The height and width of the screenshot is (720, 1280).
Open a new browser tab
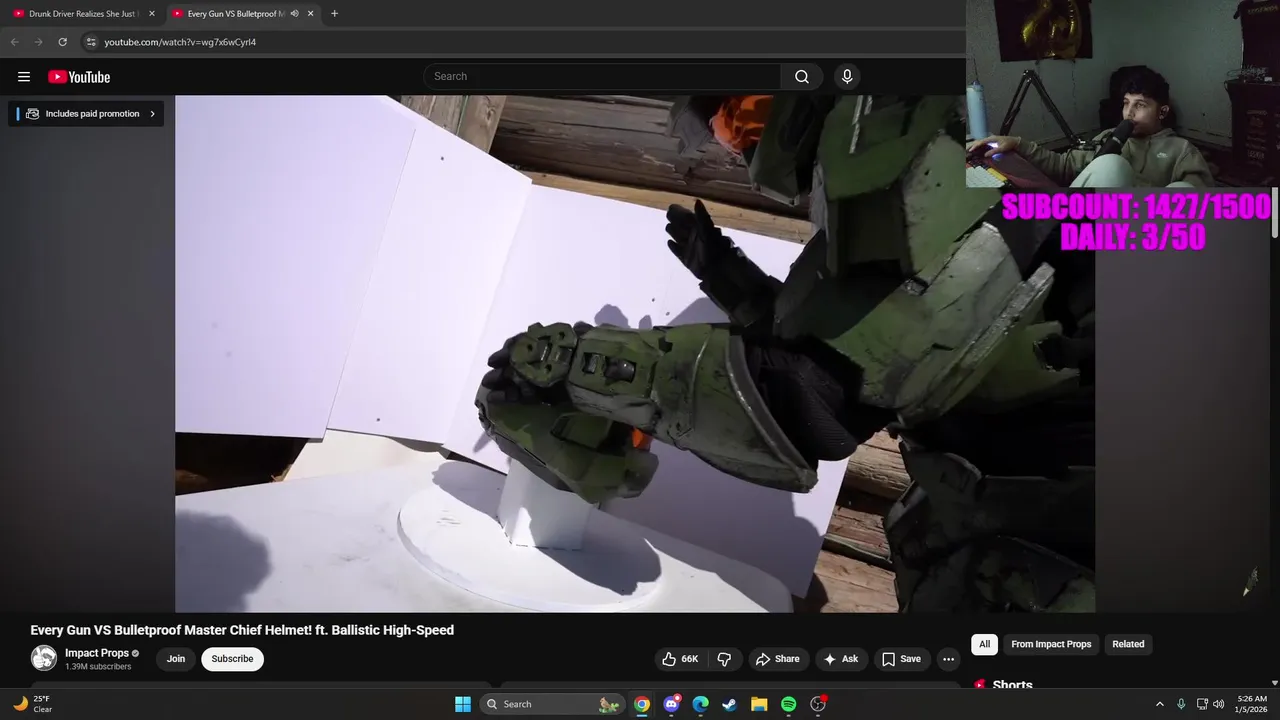point(334,14)
